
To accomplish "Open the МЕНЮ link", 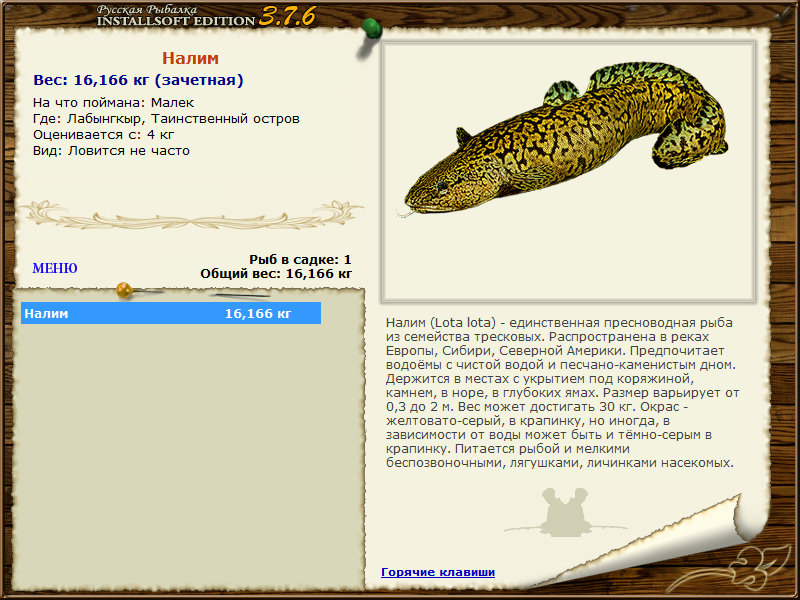I will click(x=55, y=268).
